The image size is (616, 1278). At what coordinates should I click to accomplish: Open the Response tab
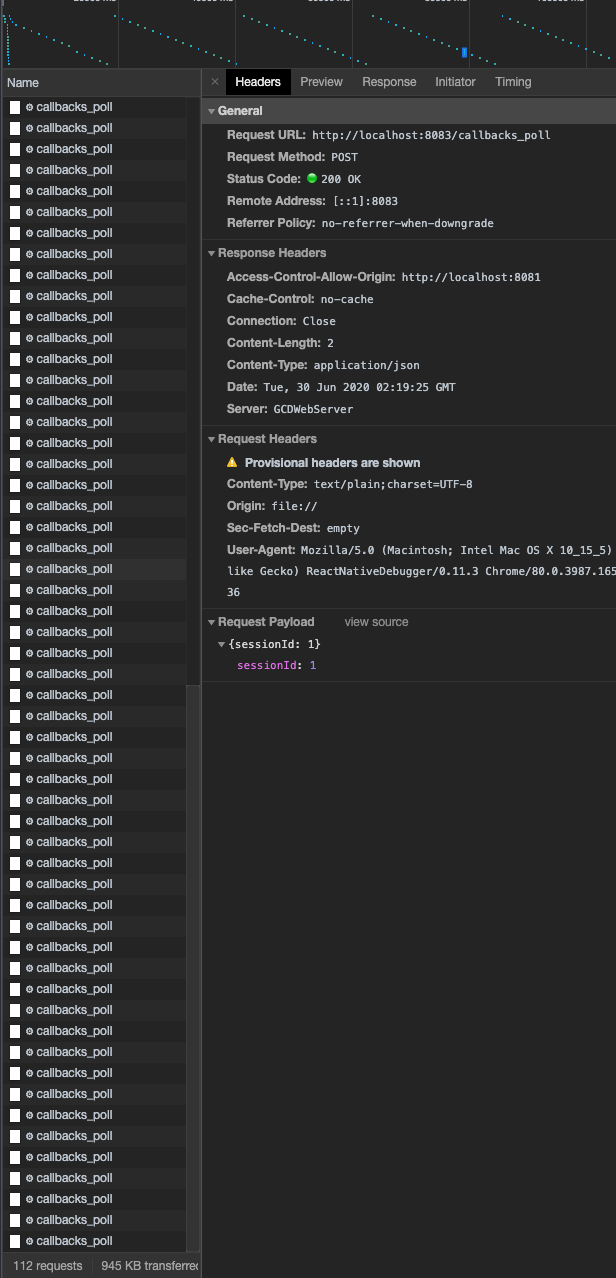(389, 82)
